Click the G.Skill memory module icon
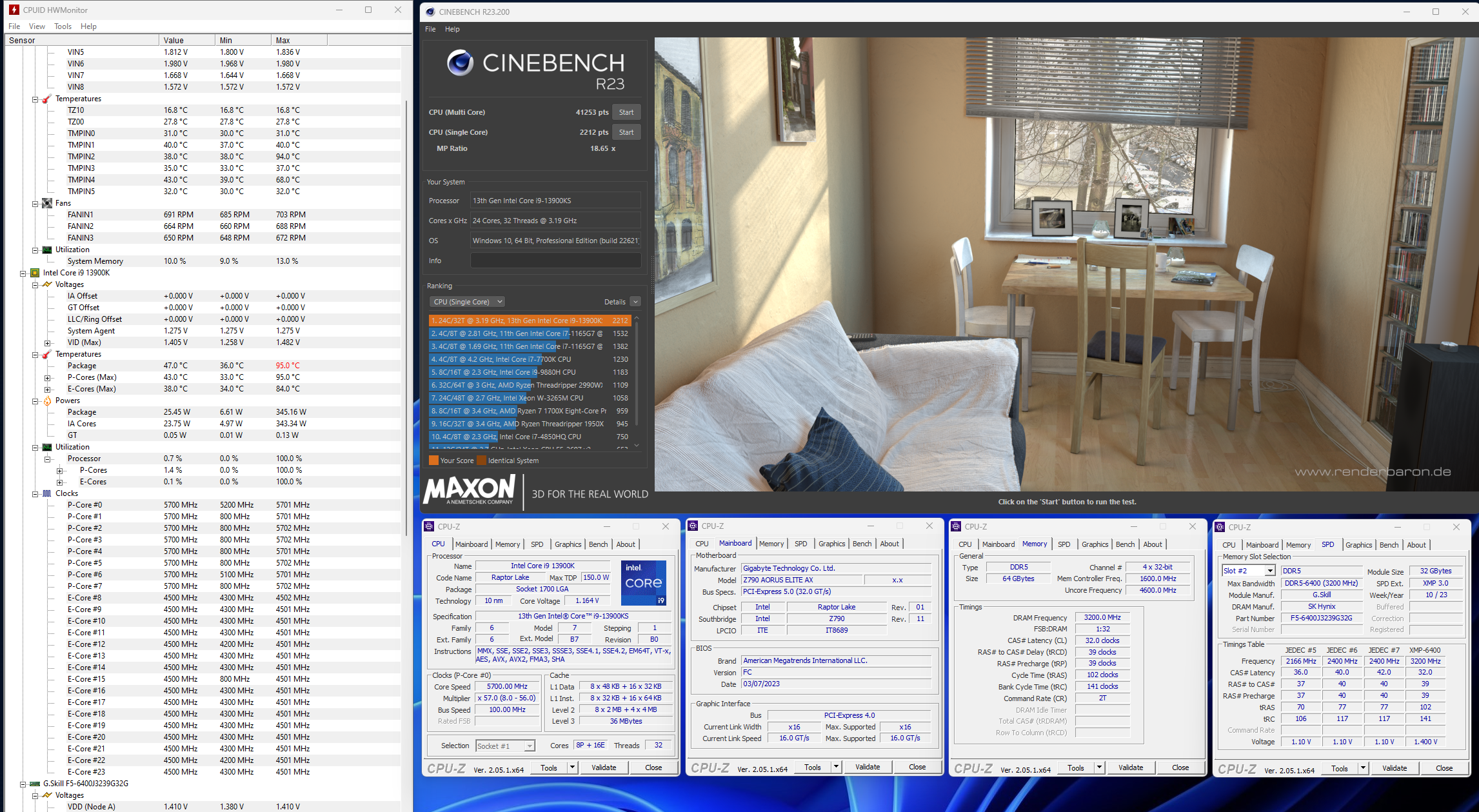1479x812 pixels. [x=35, y=784]
